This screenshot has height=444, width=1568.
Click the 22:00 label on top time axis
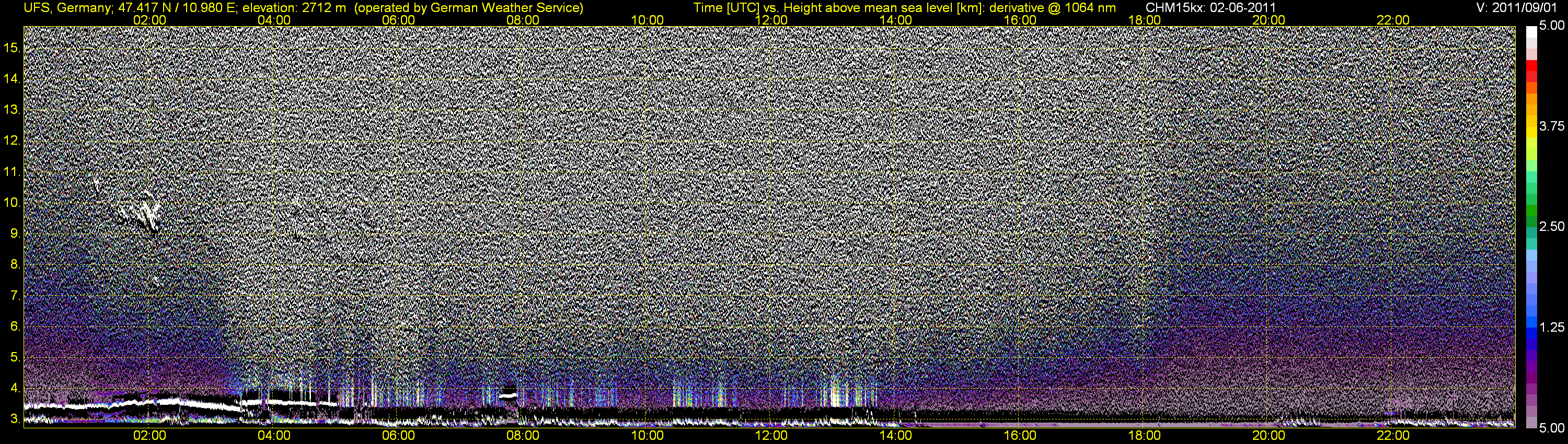(1393, 20)
